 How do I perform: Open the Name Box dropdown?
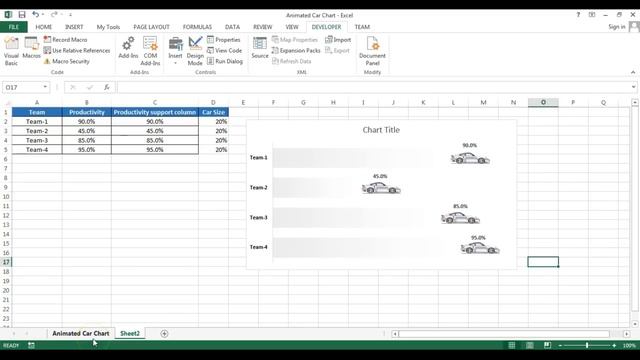point(45,87)
